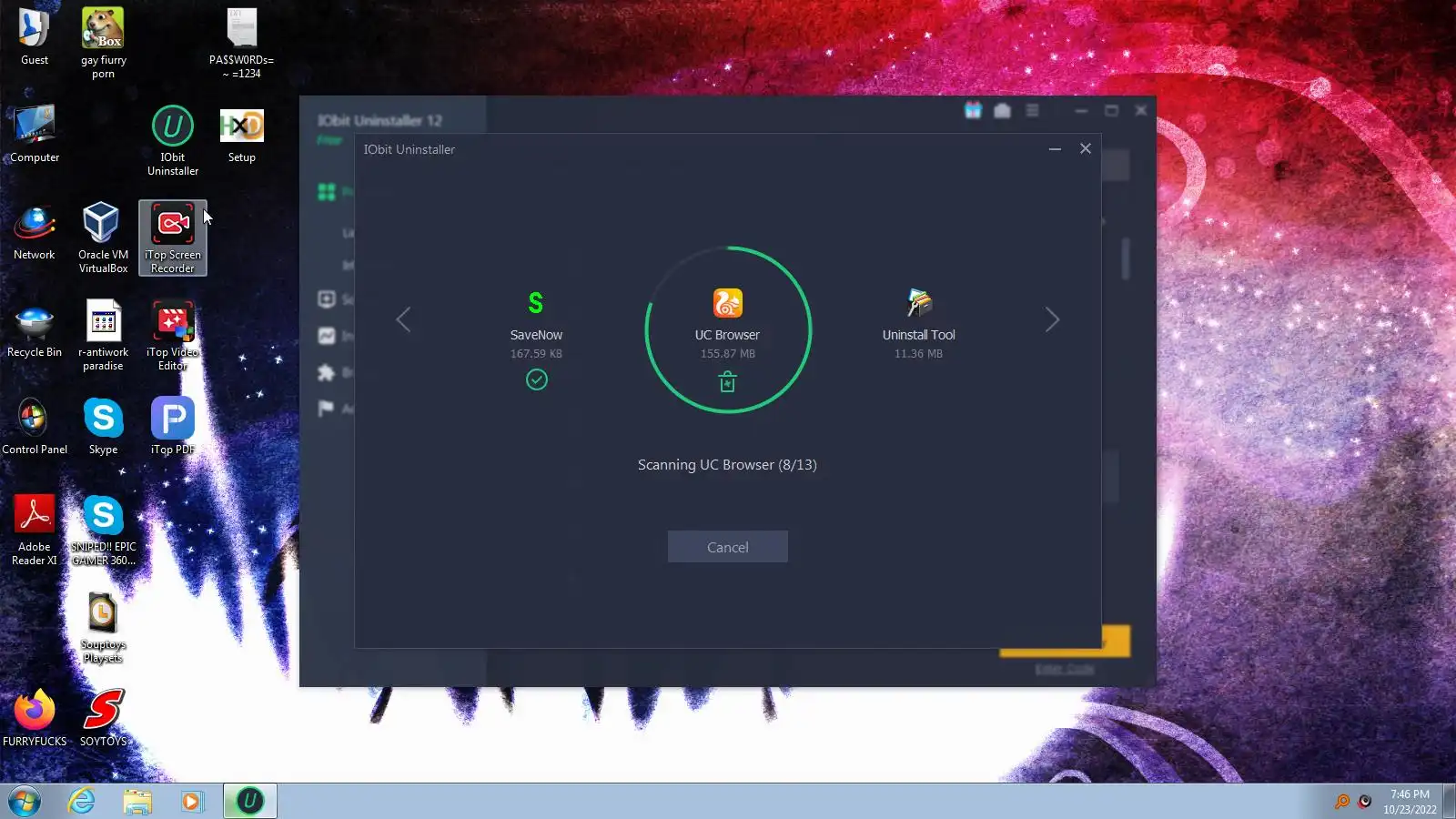Open File Explorer from the taskbar
The width and height of the screenshot is (1456, 819).
pos(137,801)
